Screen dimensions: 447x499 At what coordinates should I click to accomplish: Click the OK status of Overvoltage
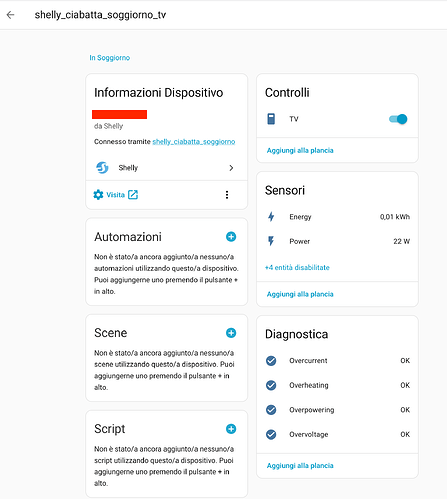pyautogui.click(x=405, y=434)
